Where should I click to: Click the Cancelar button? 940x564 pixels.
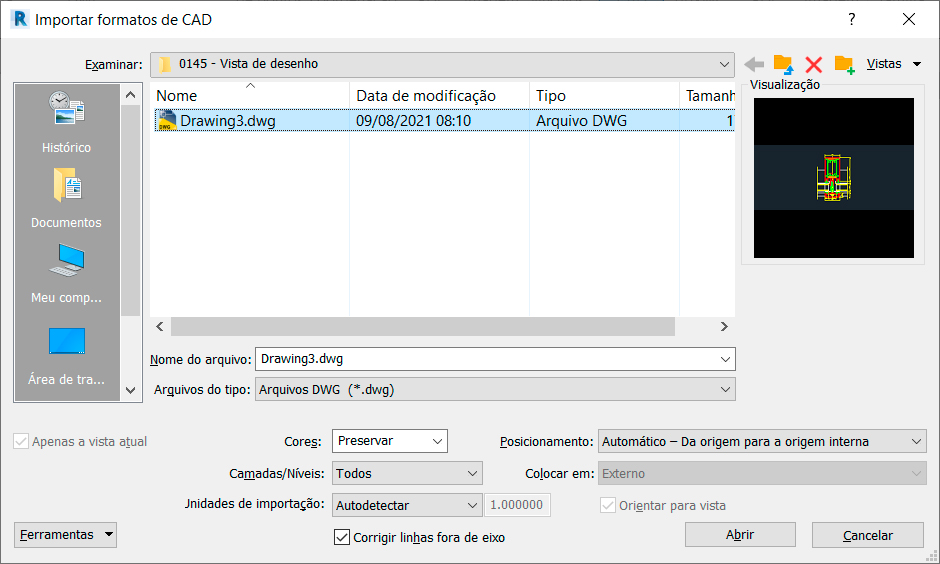[x=868, y=535]
